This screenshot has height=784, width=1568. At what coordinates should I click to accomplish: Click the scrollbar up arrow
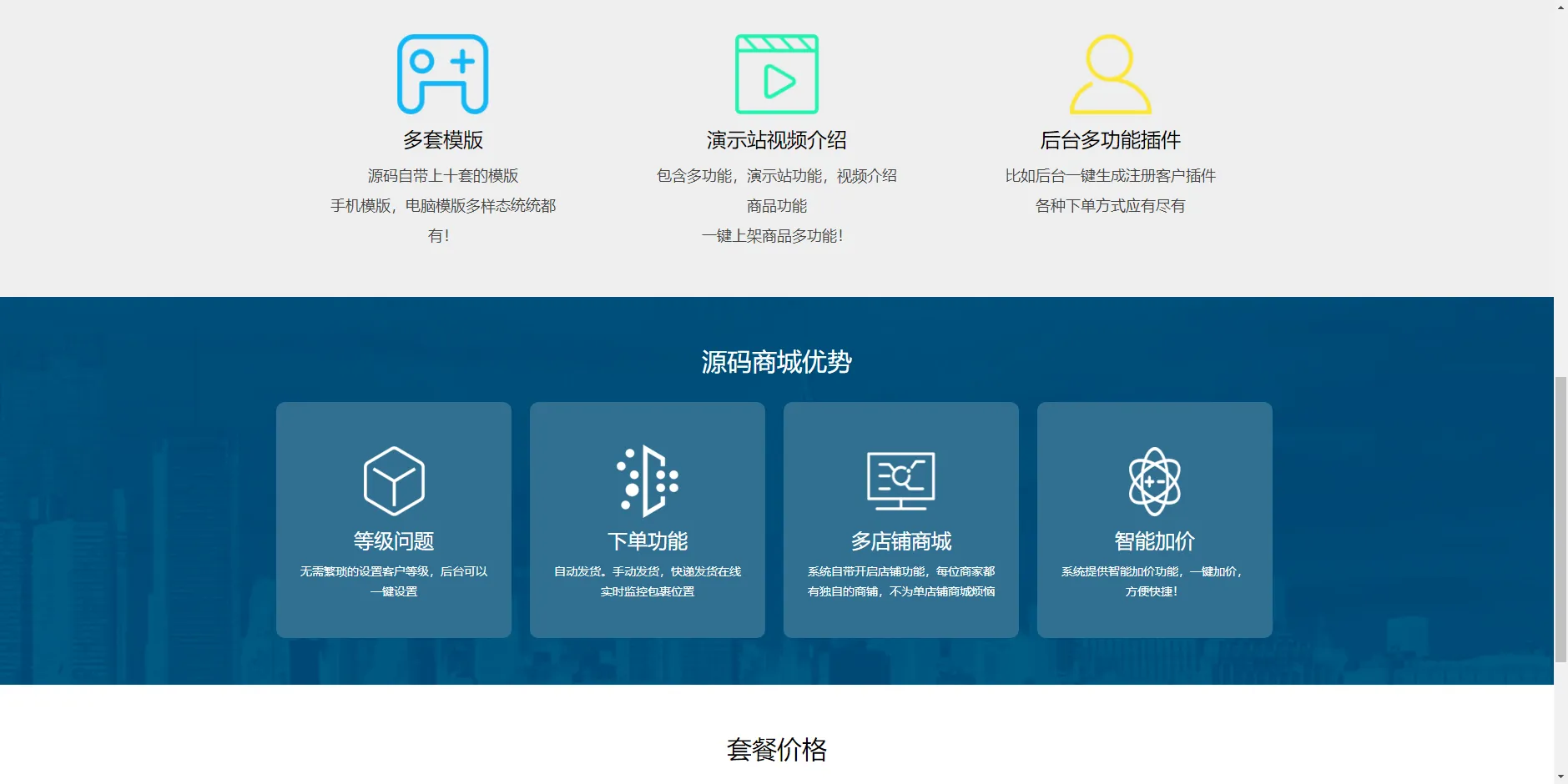click(x=1559, y=6)
